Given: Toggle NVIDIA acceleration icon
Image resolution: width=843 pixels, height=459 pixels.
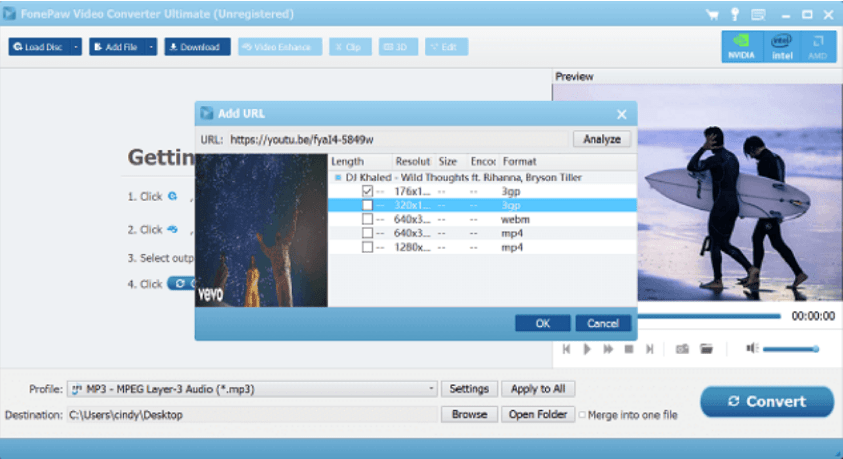Looking at the screenshot, I should coord(742,47).
